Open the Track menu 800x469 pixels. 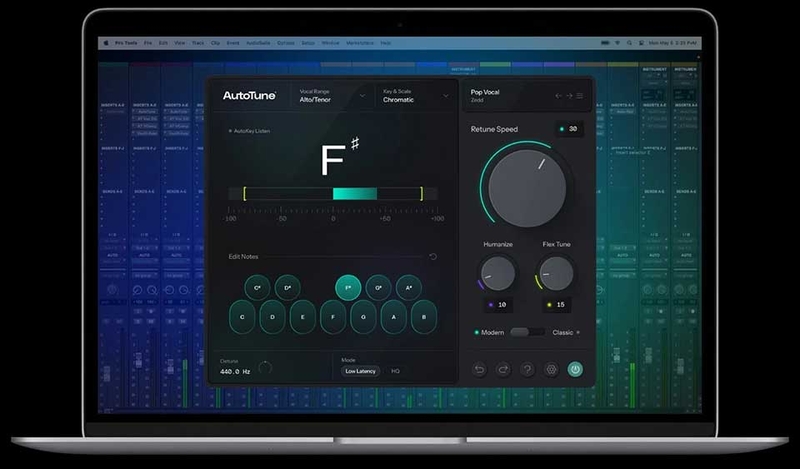[x=198, y=43]
